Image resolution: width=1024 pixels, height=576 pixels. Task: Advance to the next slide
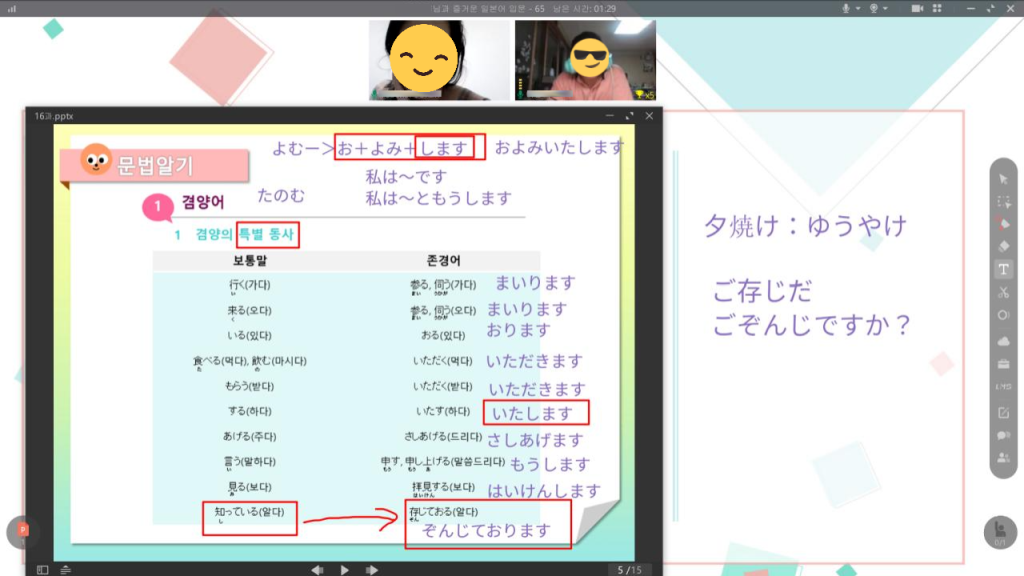pyautogui.click(x=372, y=569)
